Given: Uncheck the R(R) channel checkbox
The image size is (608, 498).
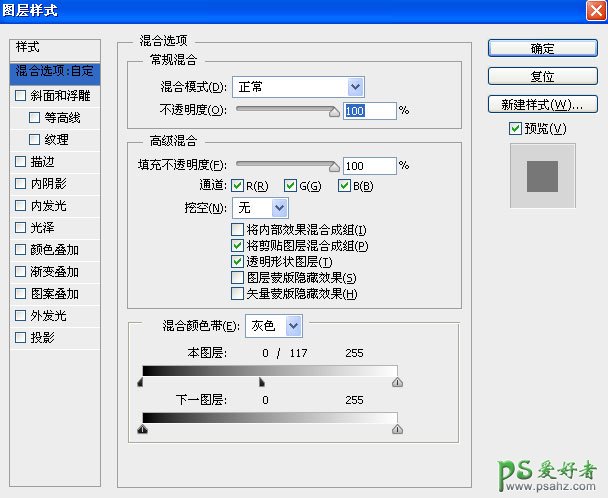Looking at the screenshot, I should click(237, 186).
